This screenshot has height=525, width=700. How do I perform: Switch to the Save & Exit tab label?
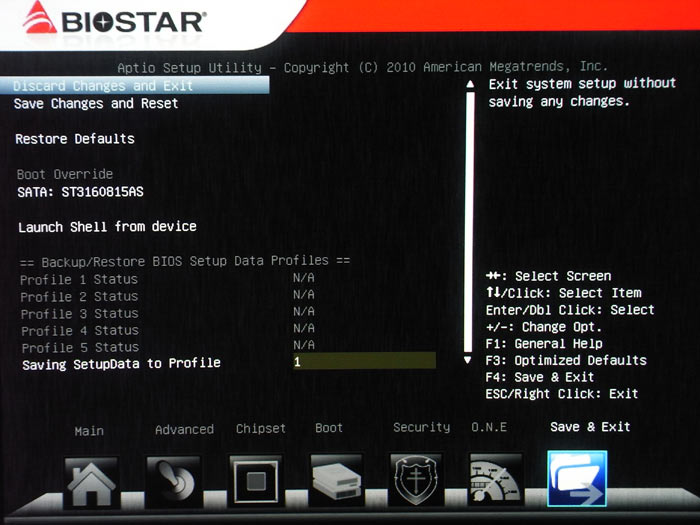click(x=590, y=427)
